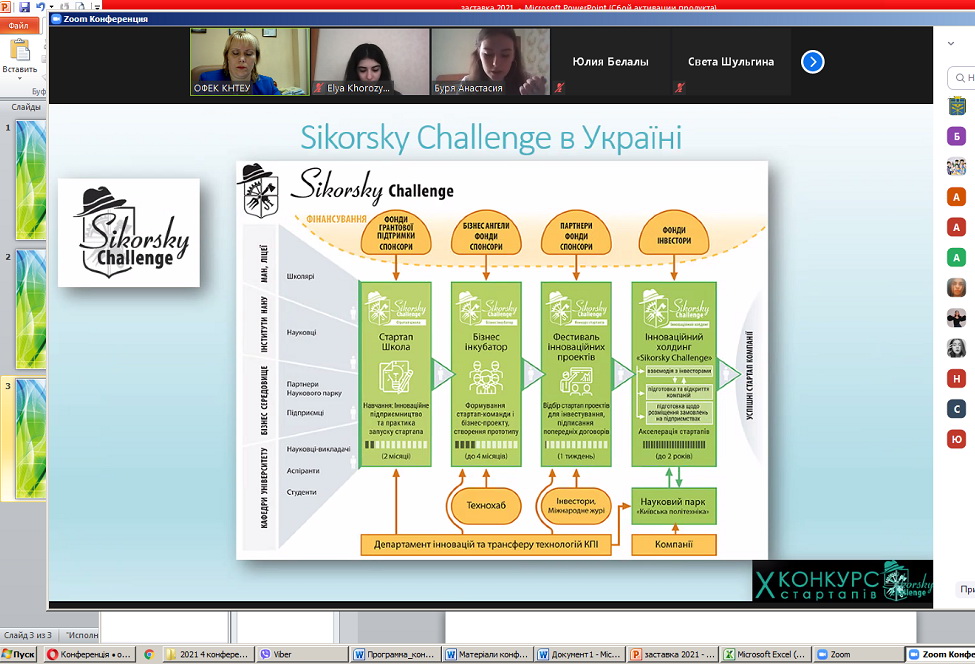Viewport: 975px width, 664px height.
Task: Click the Науковий парк green box
Action: (674, 505)
